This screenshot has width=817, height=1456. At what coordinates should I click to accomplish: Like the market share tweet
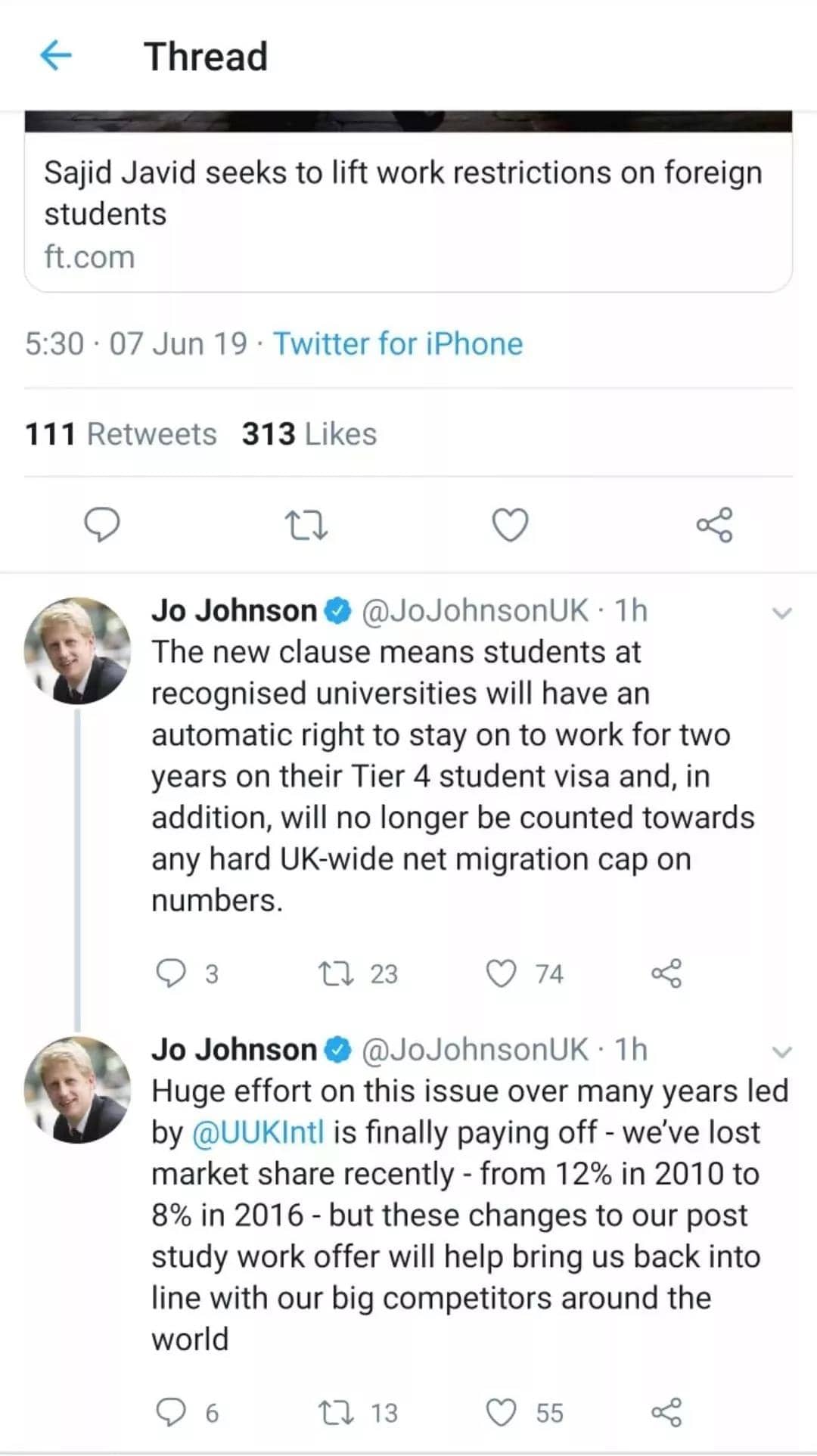[x=501, y=1412]
